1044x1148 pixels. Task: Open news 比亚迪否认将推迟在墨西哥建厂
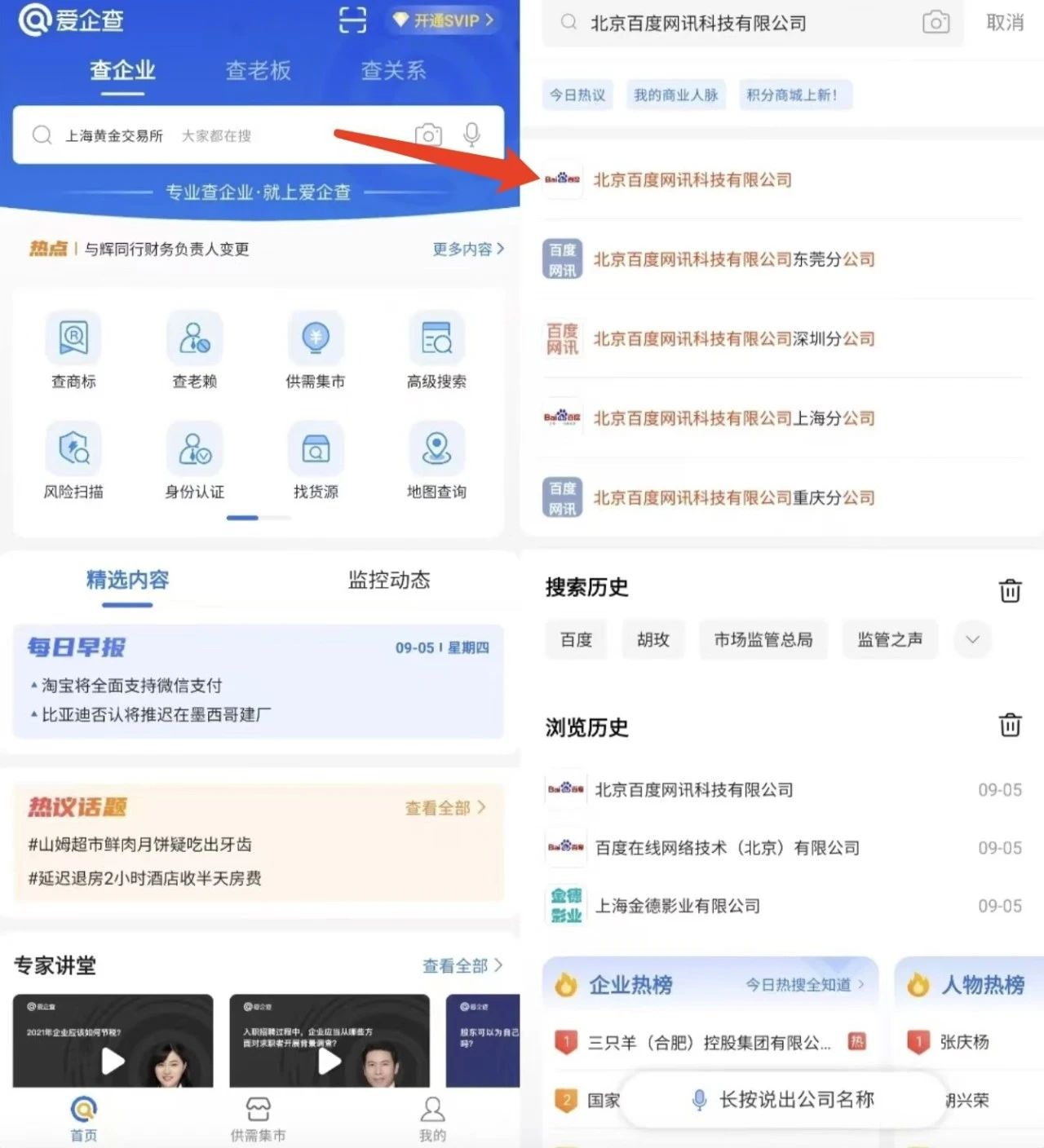click(x=156, y=714)
